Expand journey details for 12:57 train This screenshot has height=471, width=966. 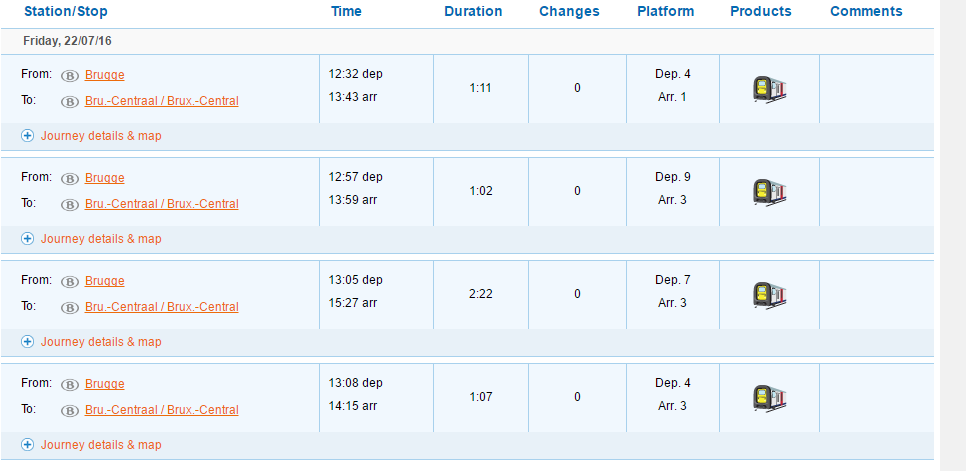91,239
